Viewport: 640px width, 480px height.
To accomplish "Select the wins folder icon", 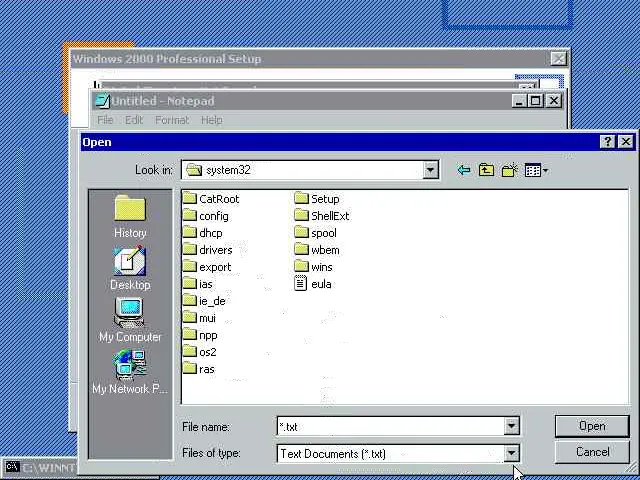I will tap(301, 267).
